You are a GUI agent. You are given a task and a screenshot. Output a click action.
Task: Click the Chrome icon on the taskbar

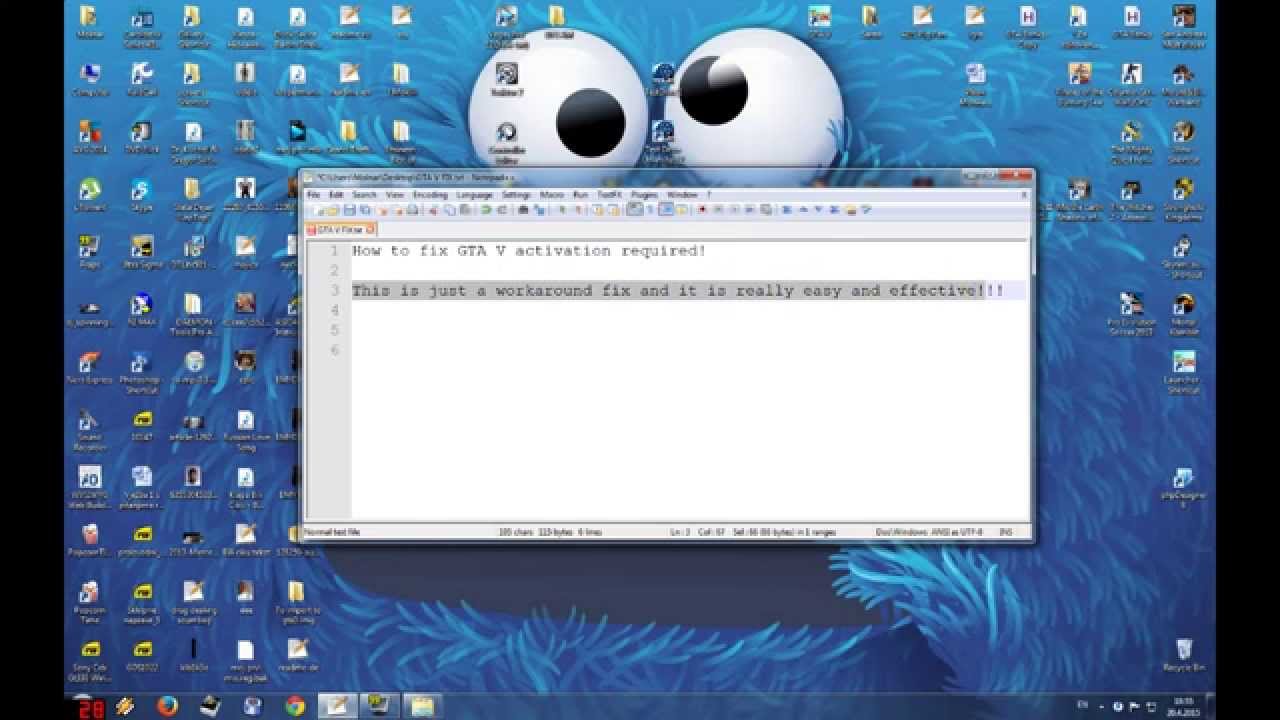point(295,706)
